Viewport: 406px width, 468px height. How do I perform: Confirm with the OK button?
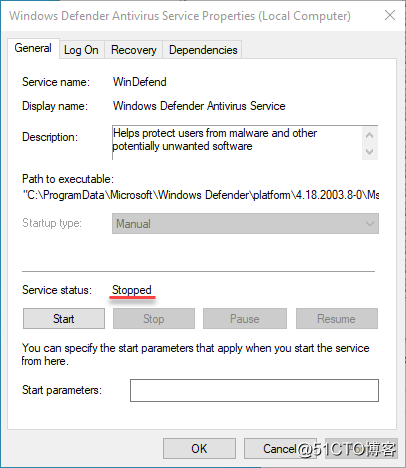click(199, 449)
